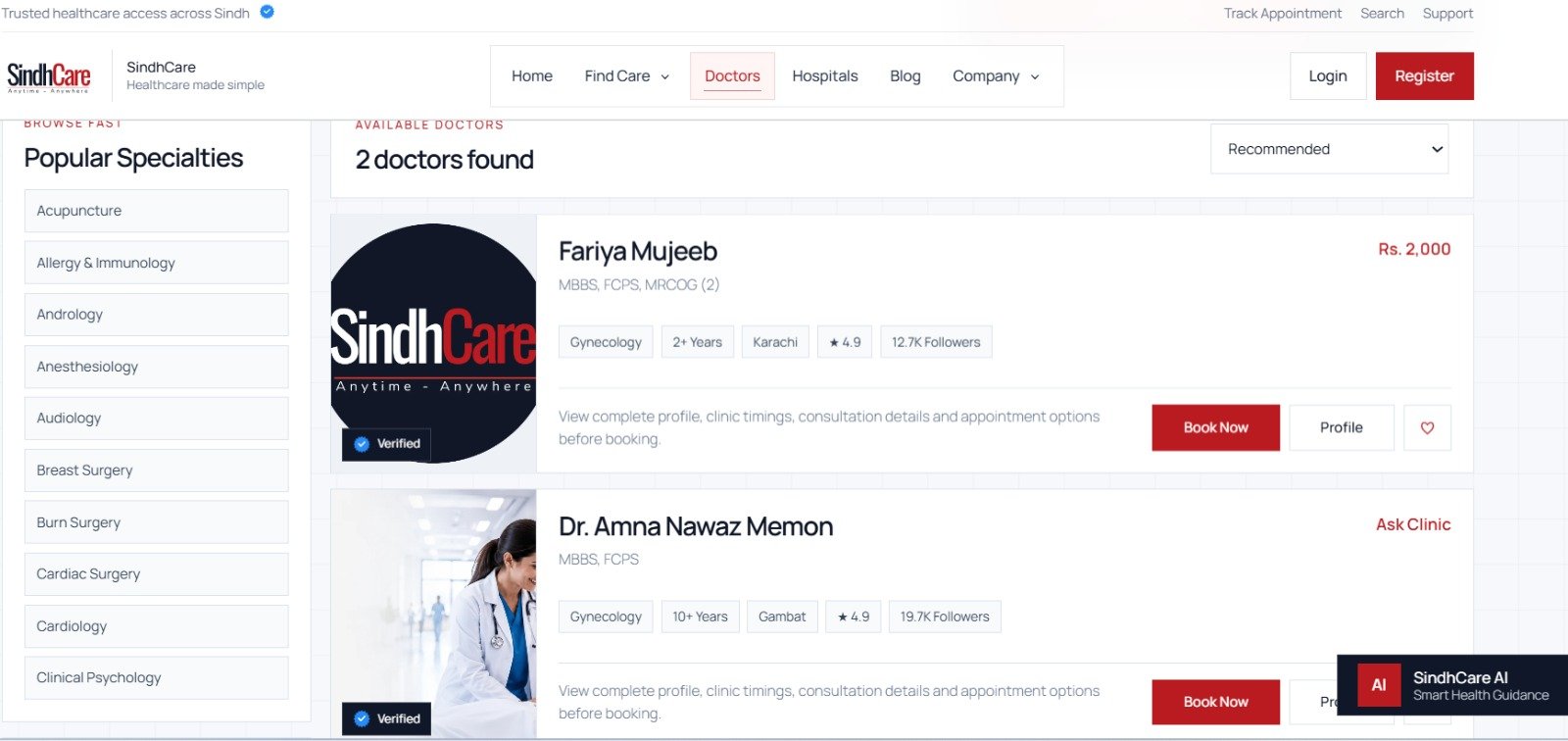
Task: Go to the Home page
Action: click(x=532, y=76)
